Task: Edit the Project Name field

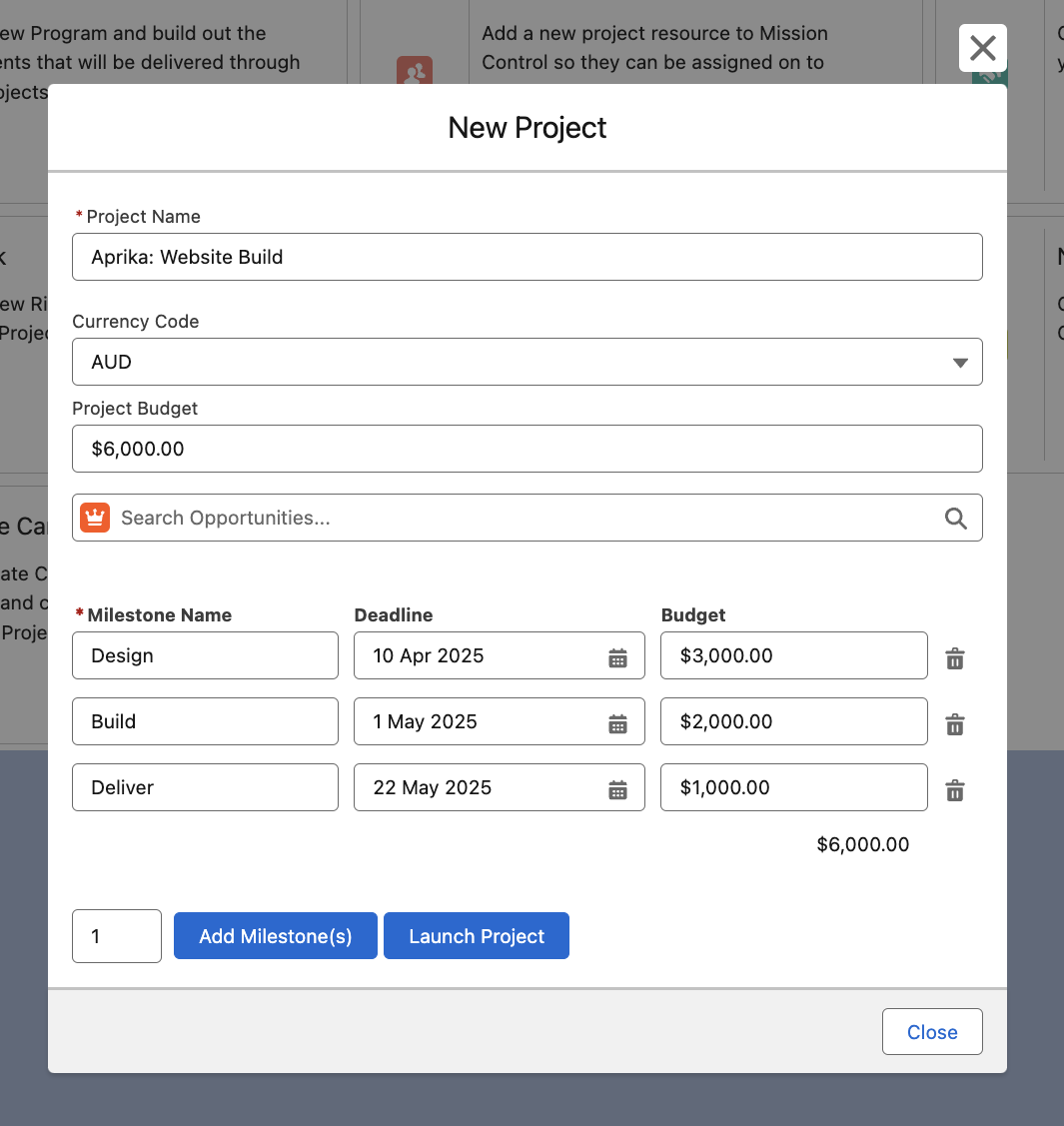Action: point(527,257)
